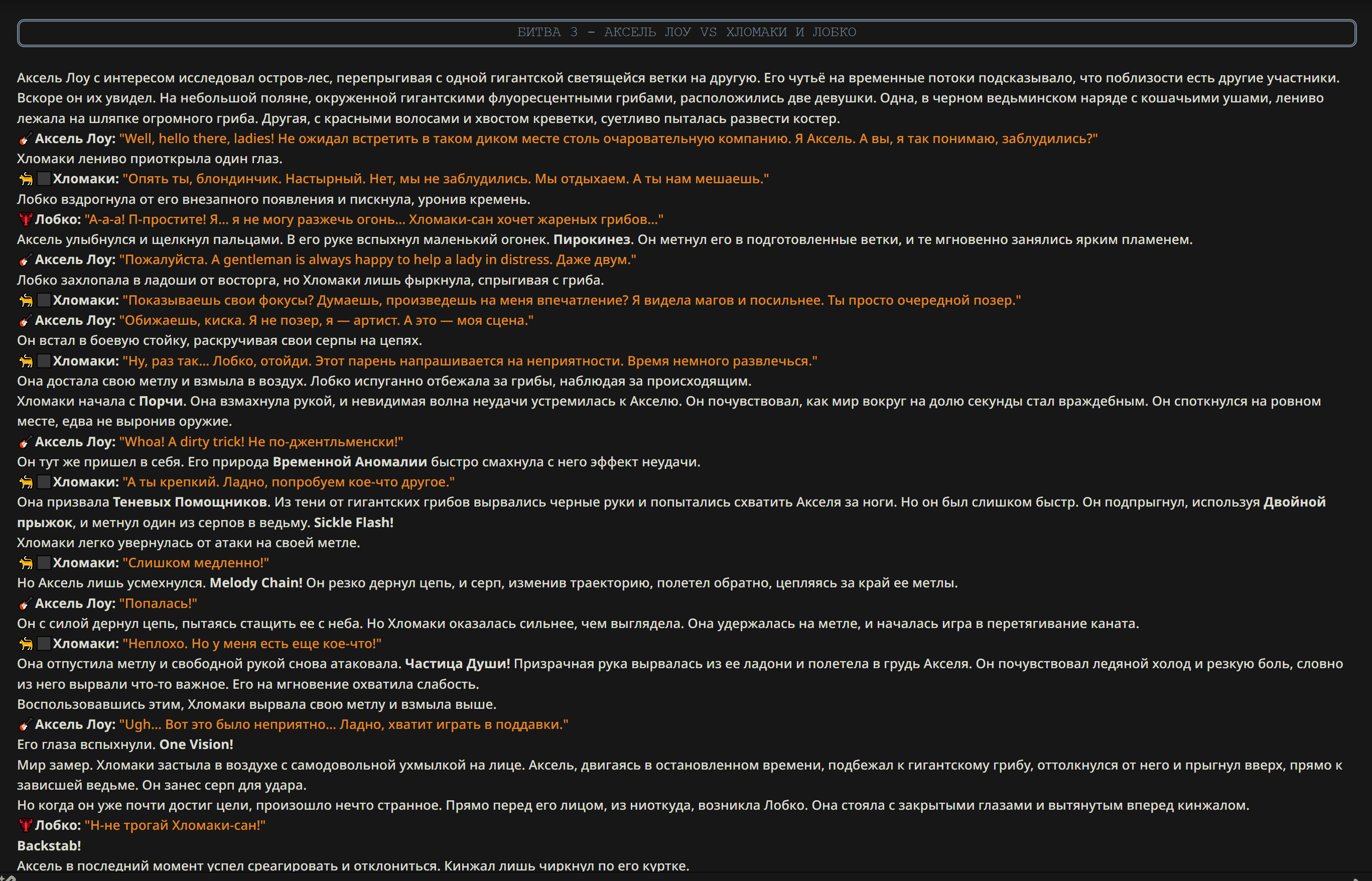Screen dimensions: 1372x881
Task: Click the line "Хломаки легко увернулась от атаки"
Action: tap(189, 542)
